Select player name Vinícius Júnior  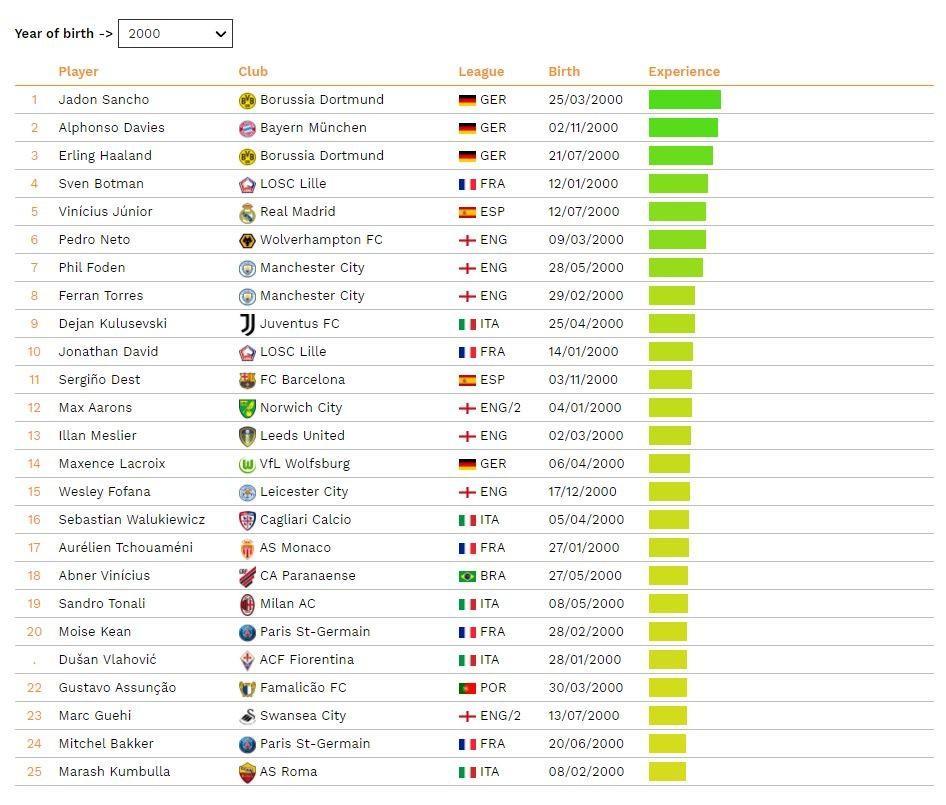click(x=105, y=212)
